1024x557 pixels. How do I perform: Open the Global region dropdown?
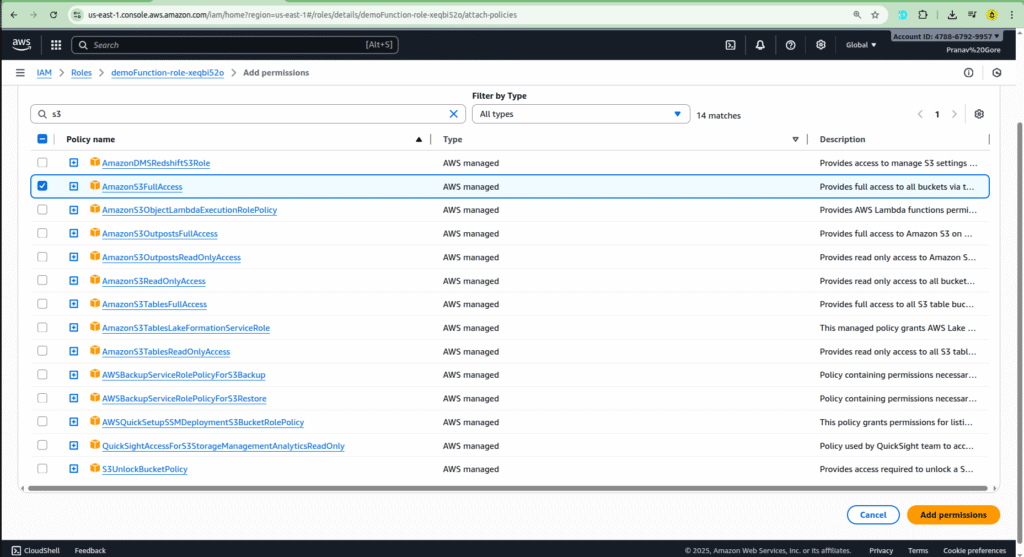coord(861,45)
